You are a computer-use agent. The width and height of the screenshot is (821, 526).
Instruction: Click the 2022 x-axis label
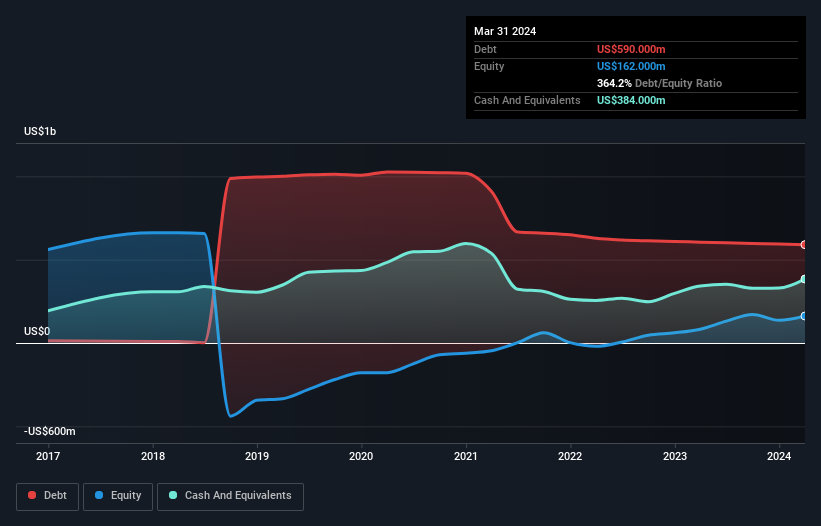[570, 456]
